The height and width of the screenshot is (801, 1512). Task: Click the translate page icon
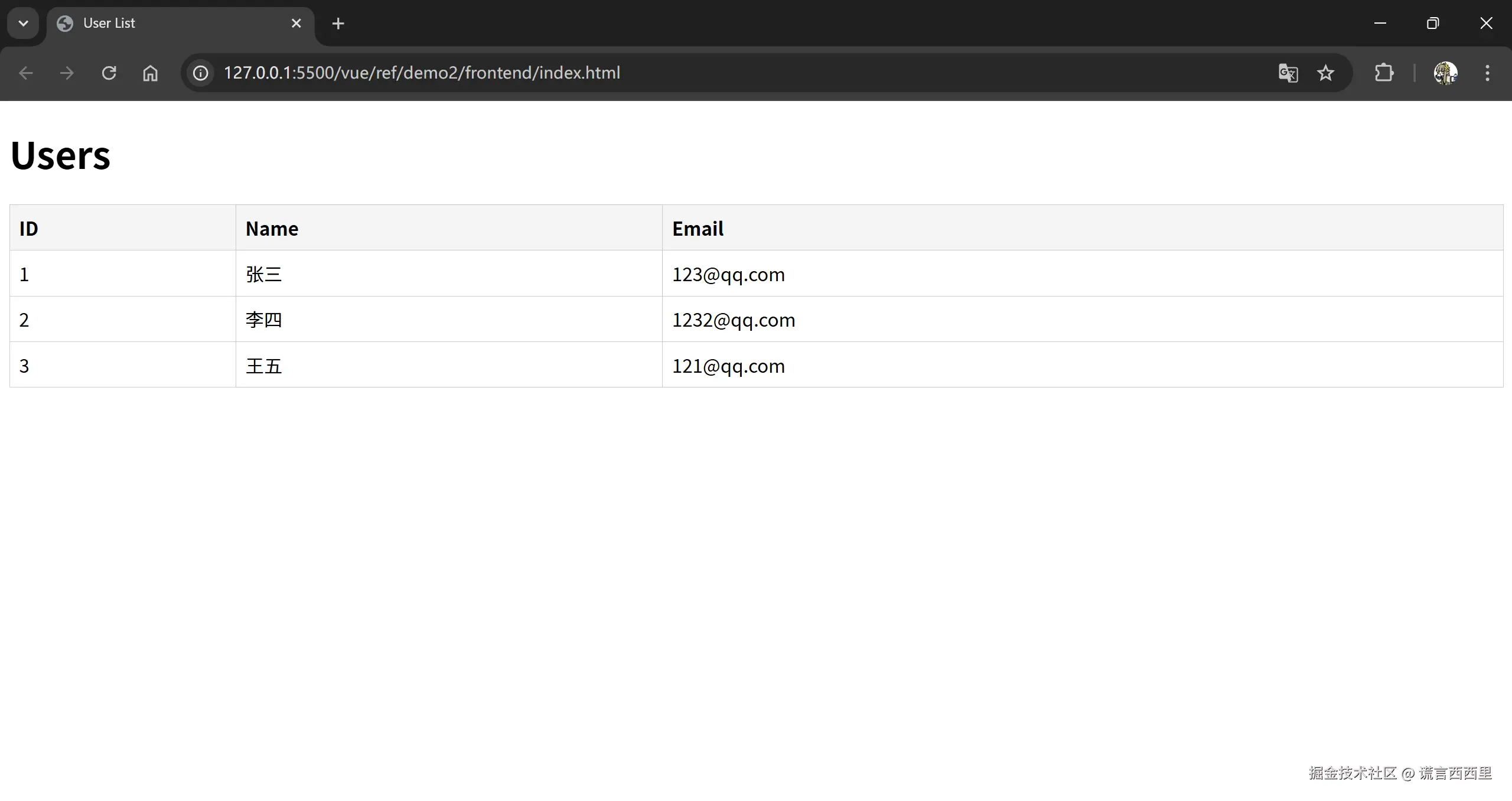tap(1288, 73)
